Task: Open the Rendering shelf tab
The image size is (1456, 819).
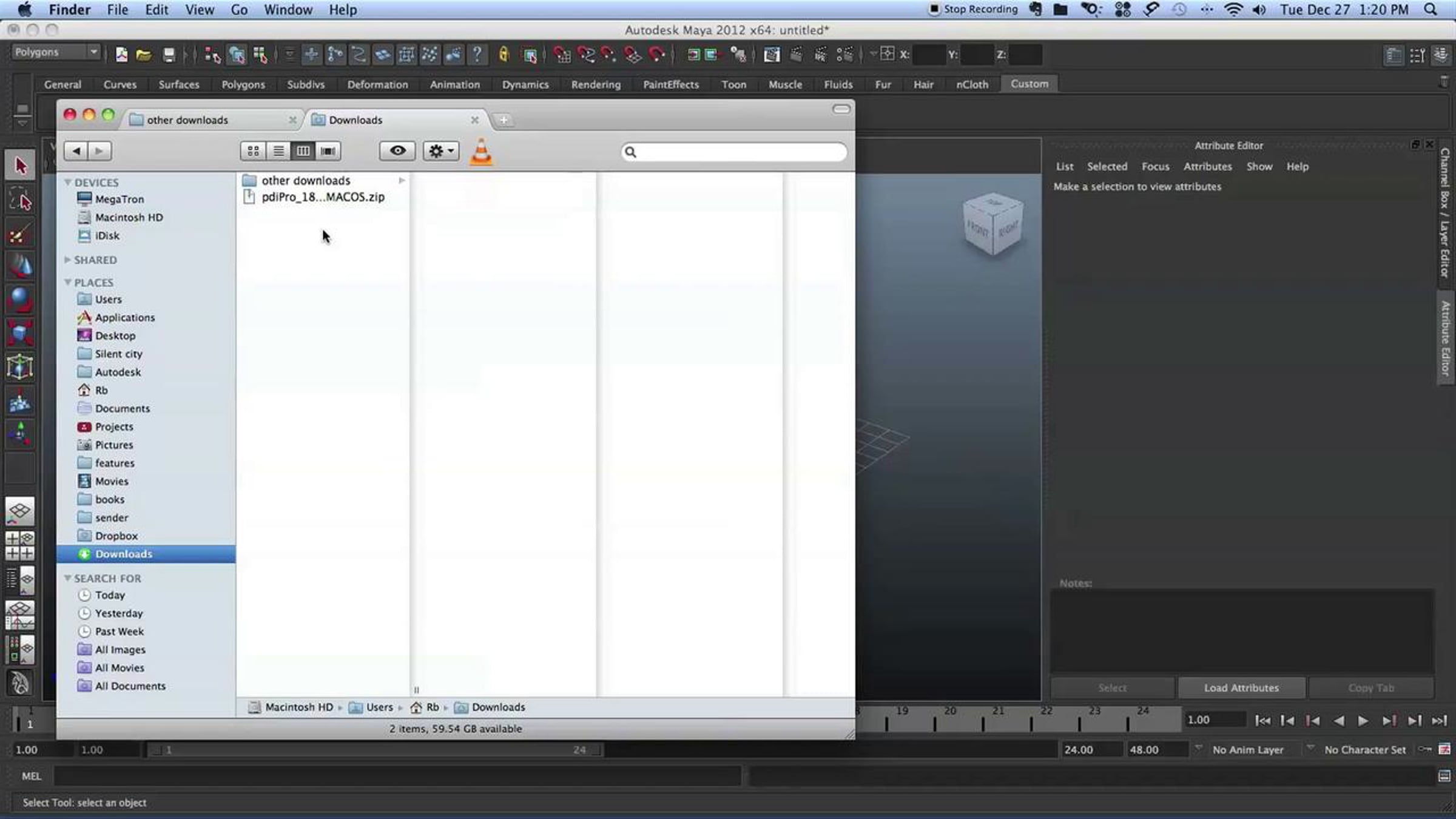Action: [596, 84]
